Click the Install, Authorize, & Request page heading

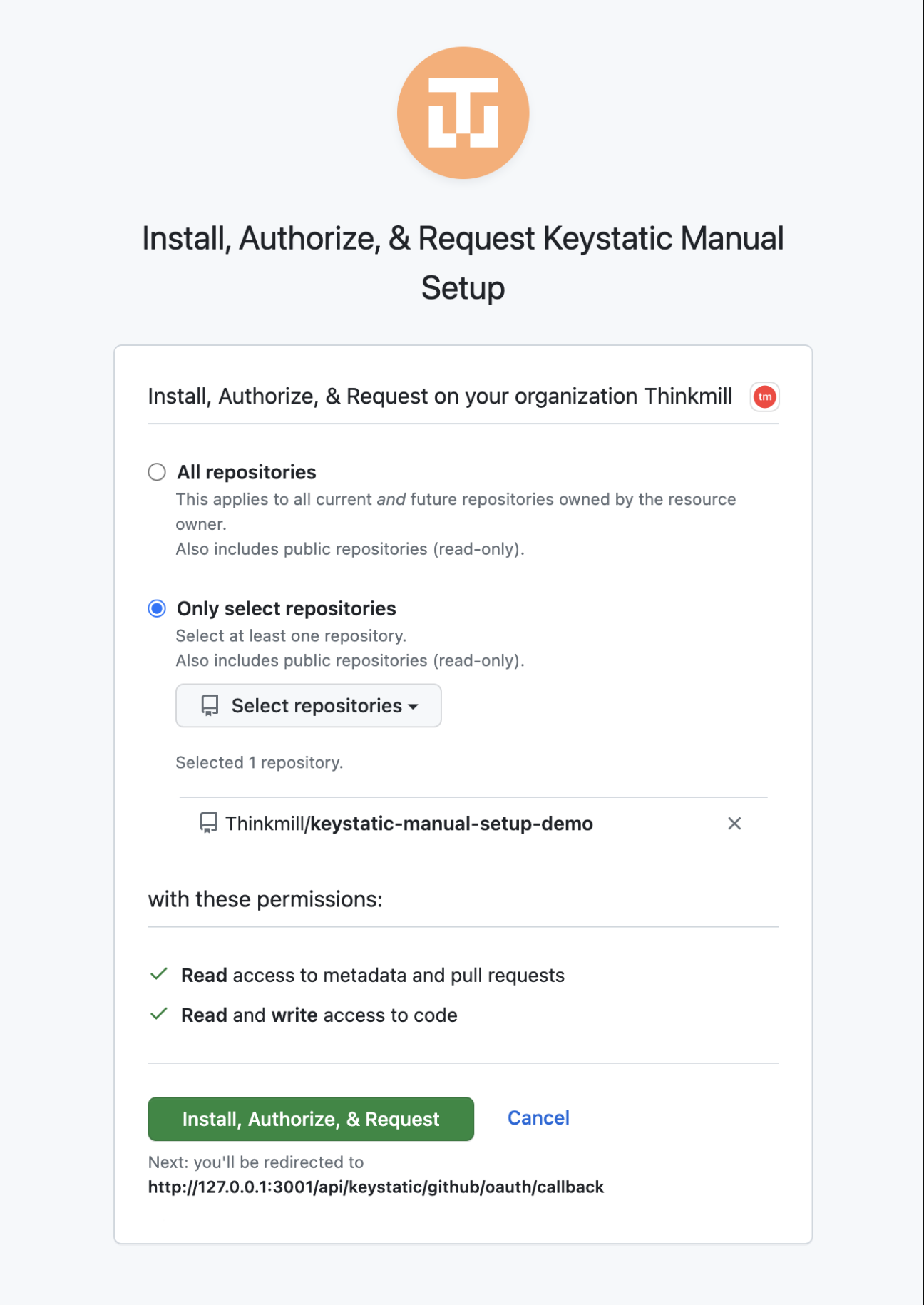[x=463, y=263]
